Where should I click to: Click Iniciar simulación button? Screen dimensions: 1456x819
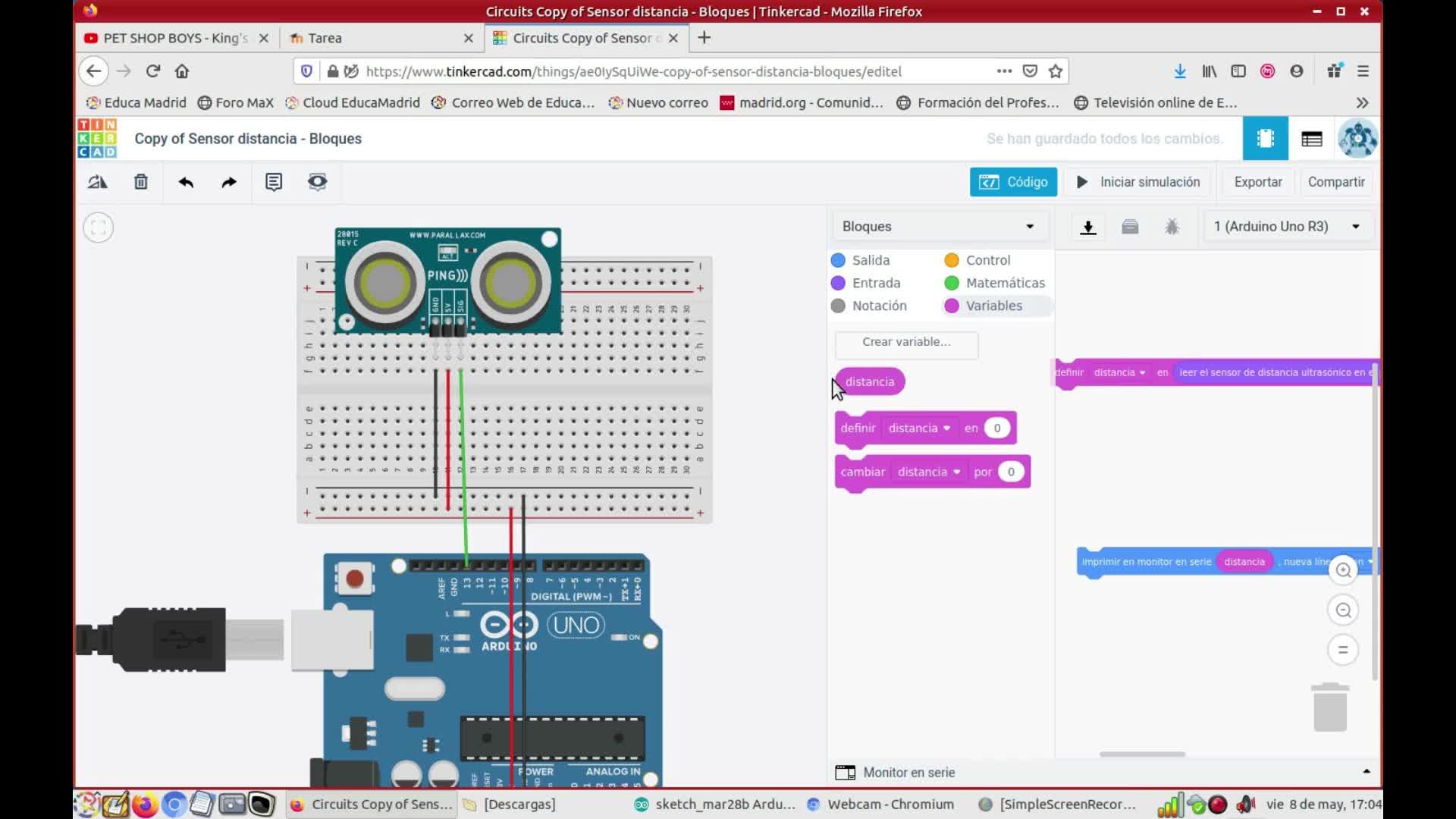(x=1139, y=182)
